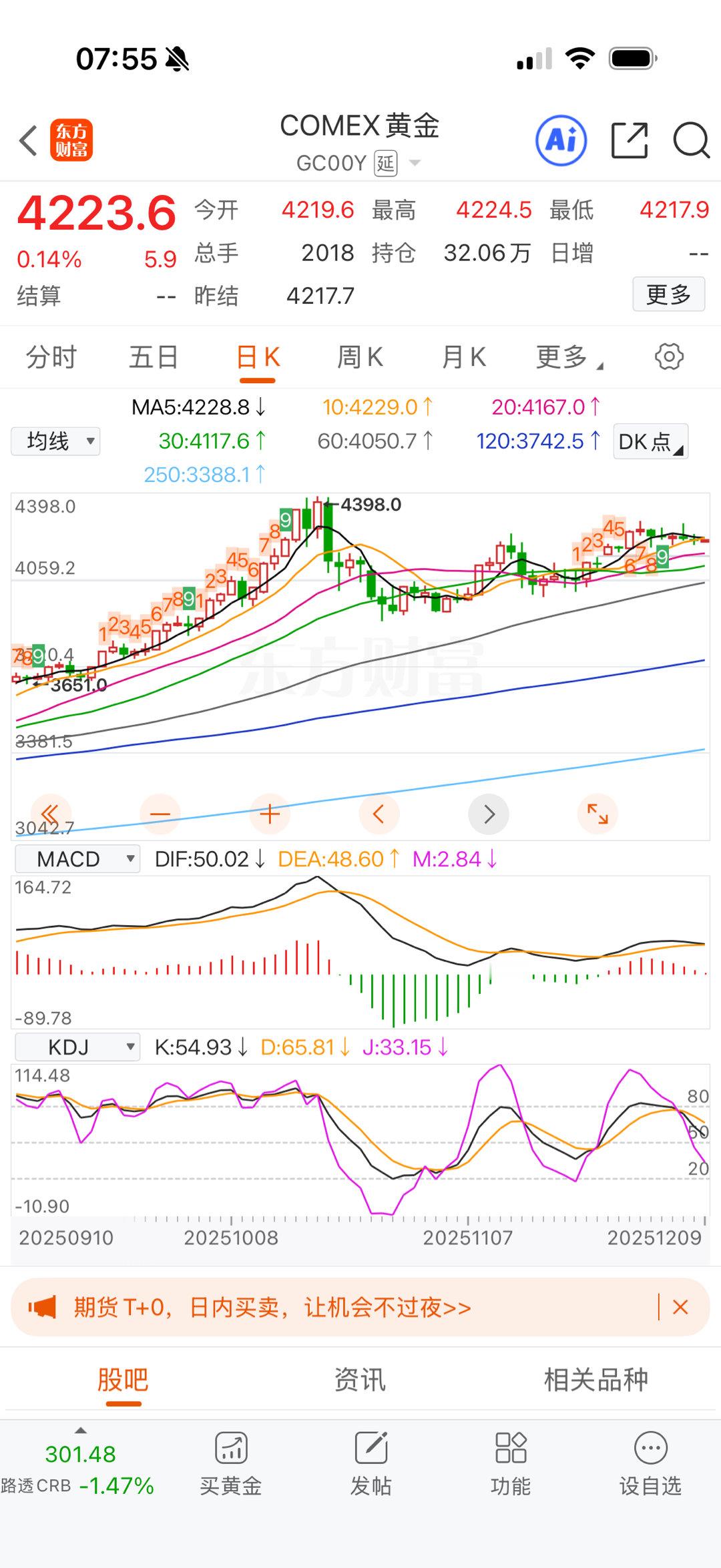Tap the 250:3388.1 moving average value
Image resolution: width=721 pixels, height=1568 pixels.
coord(205,475)
